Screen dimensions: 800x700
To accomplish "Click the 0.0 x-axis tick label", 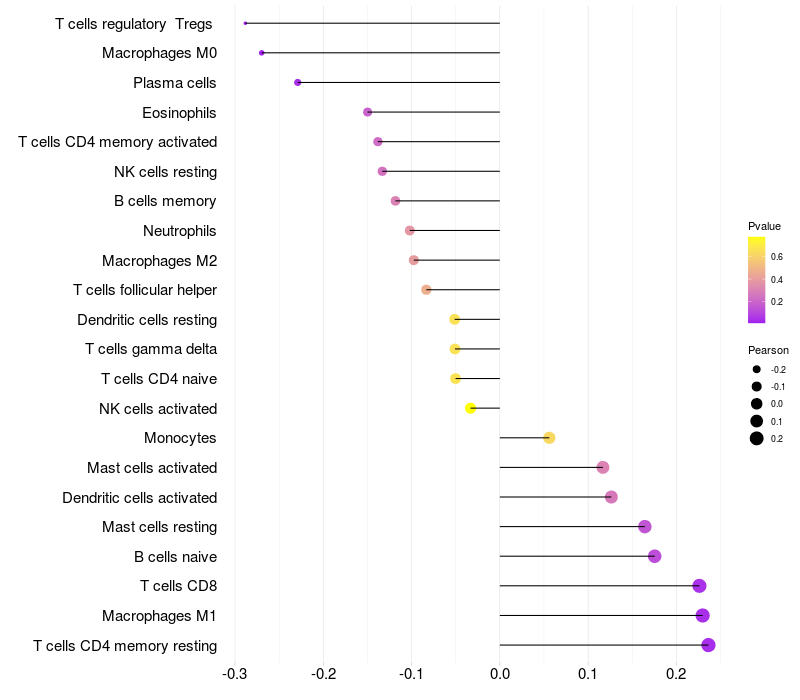I will point(500,675).
